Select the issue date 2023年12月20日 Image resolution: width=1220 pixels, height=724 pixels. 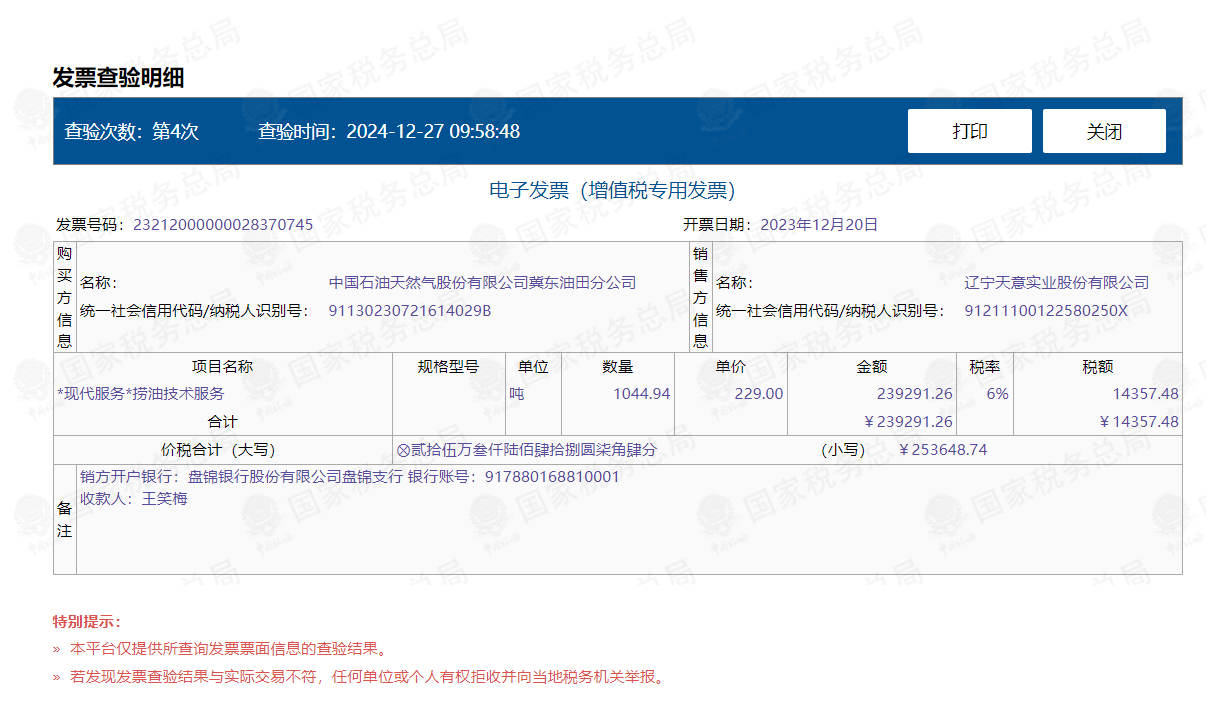(x=819, y=224)
